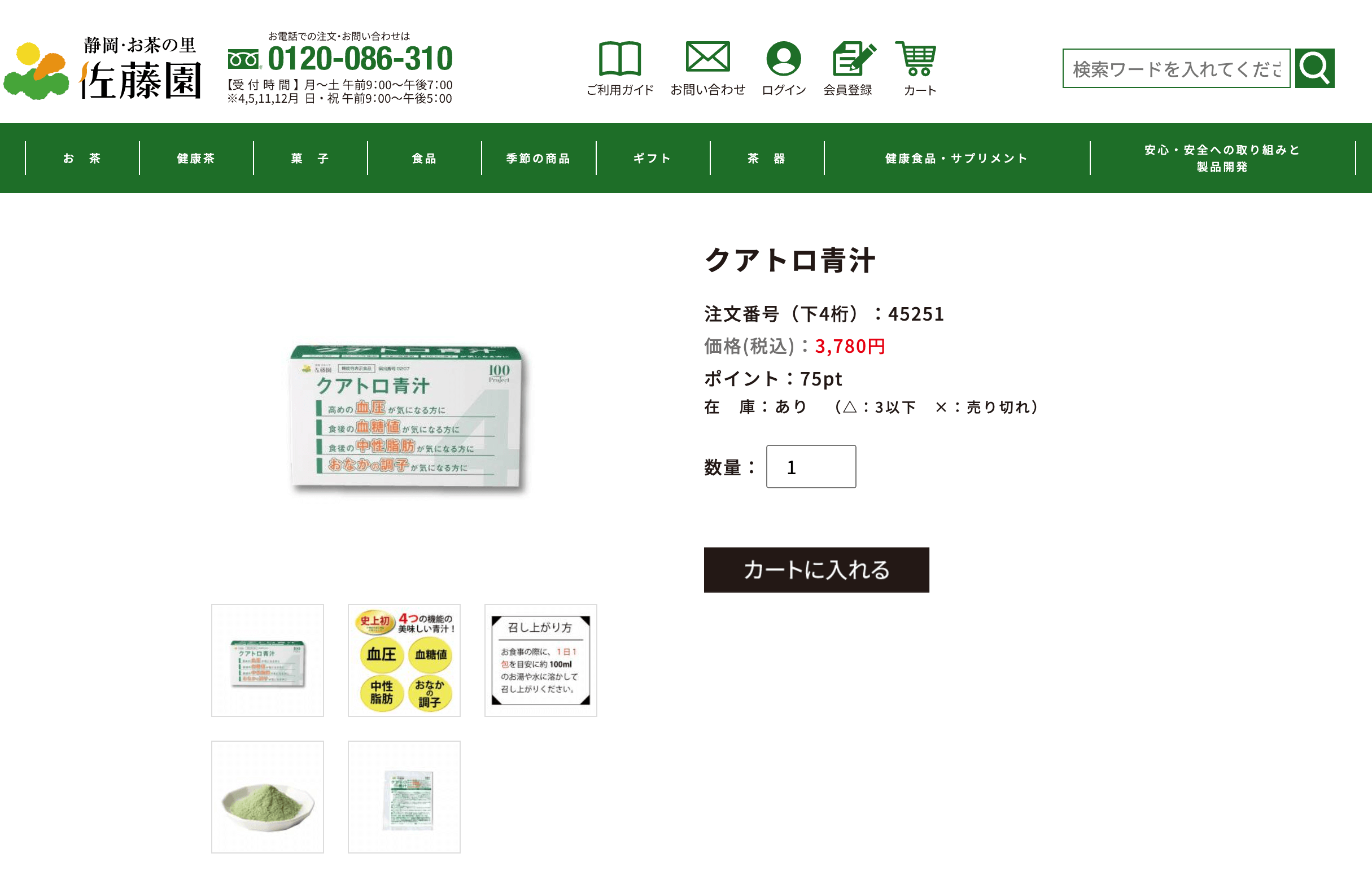Click the お問い合わせ envelope icon

[x=708, y=57]
